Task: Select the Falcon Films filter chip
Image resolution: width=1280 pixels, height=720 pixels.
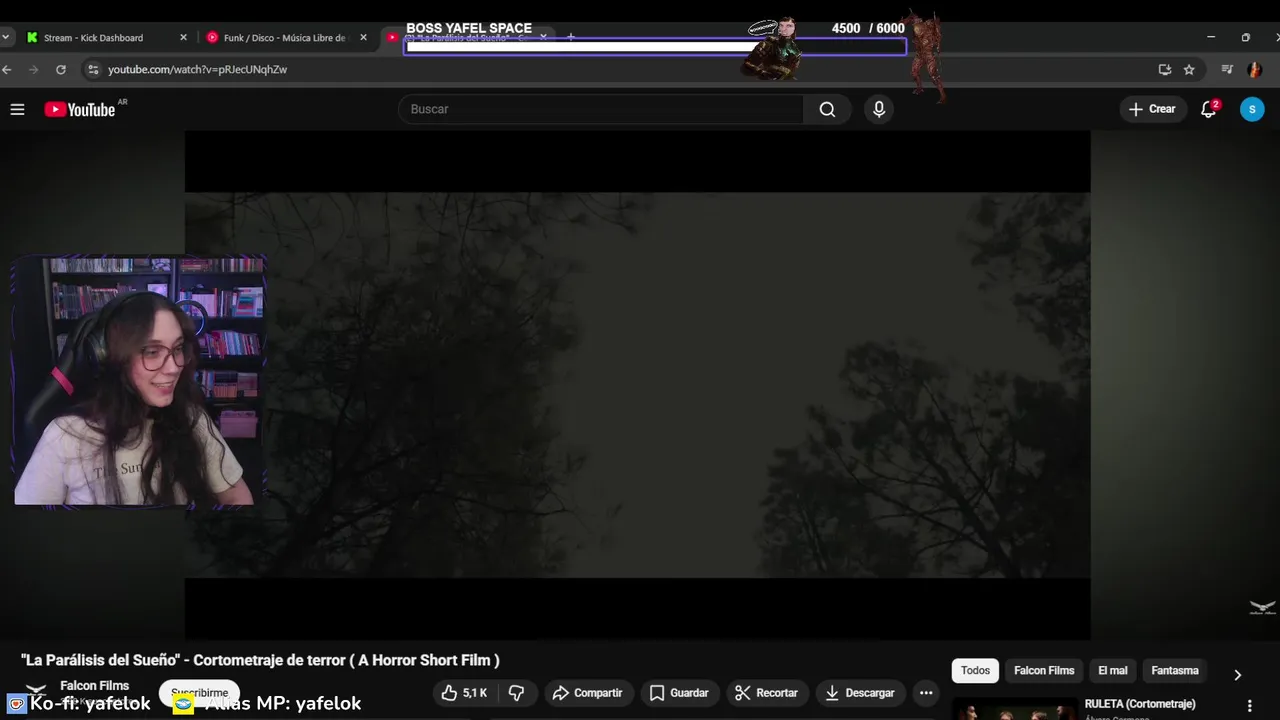Action: point(1044,671)
